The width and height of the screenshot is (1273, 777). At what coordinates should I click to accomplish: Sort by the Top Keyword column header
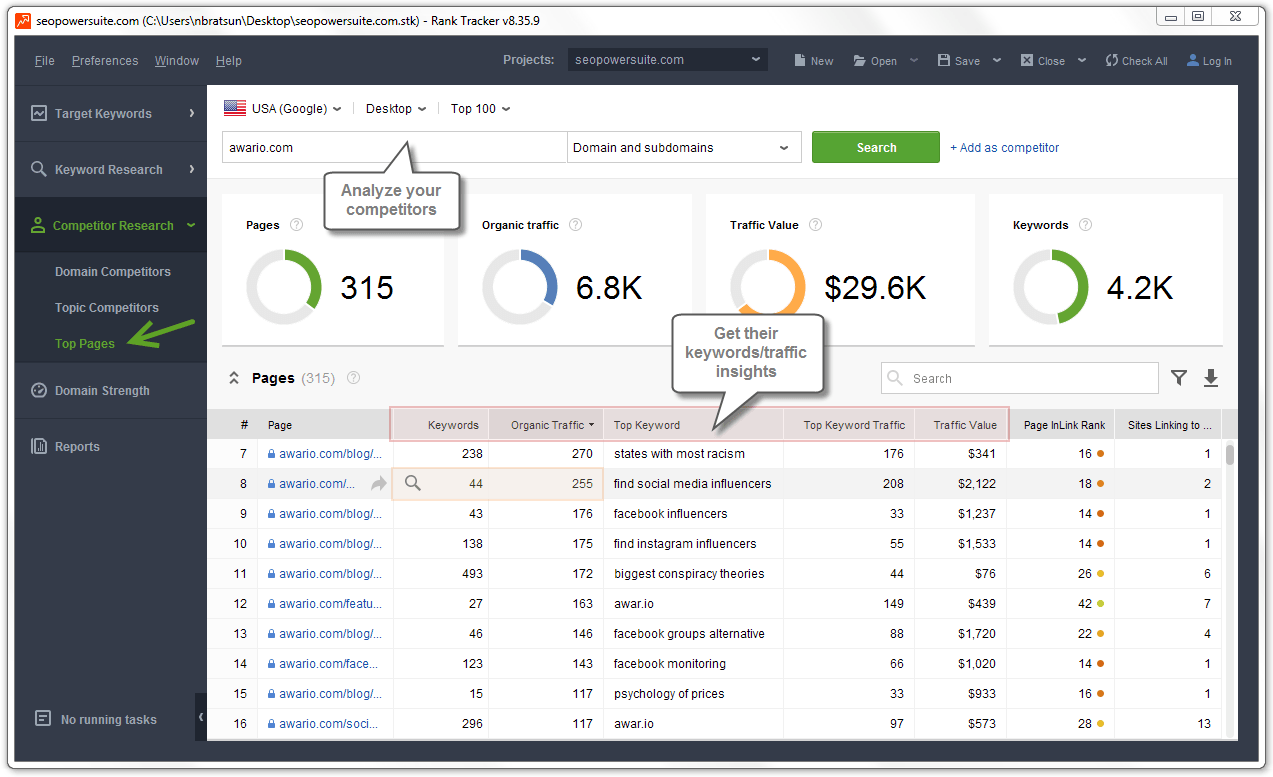click(x=694, y=425)
